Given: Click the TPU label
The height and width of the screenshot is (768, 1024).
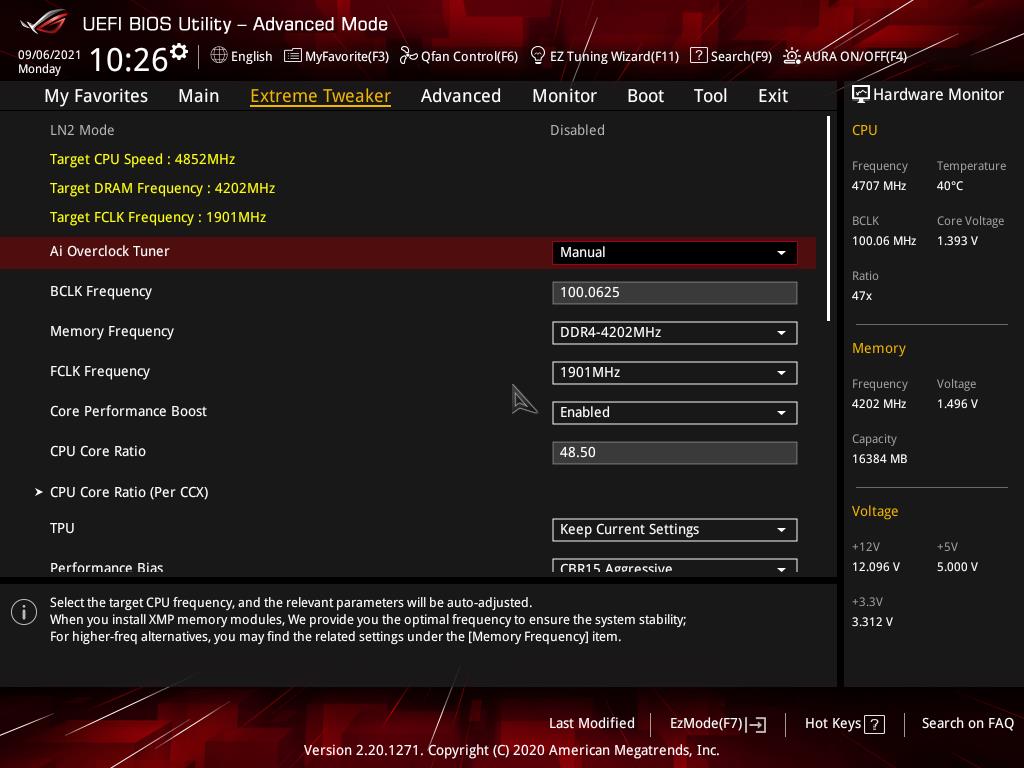Looking at the screenshot, I should coord(62,528).
